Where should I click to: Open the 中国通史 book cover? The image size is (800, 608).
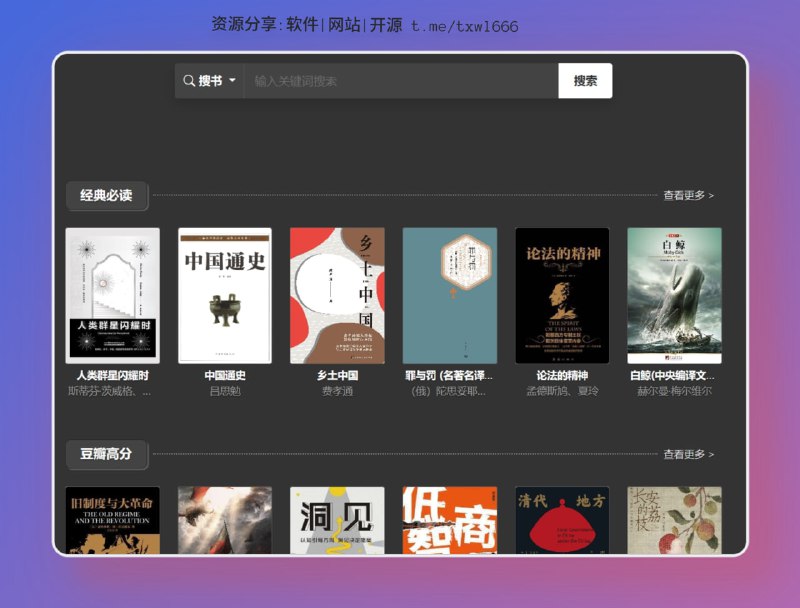tap(225, 296)
